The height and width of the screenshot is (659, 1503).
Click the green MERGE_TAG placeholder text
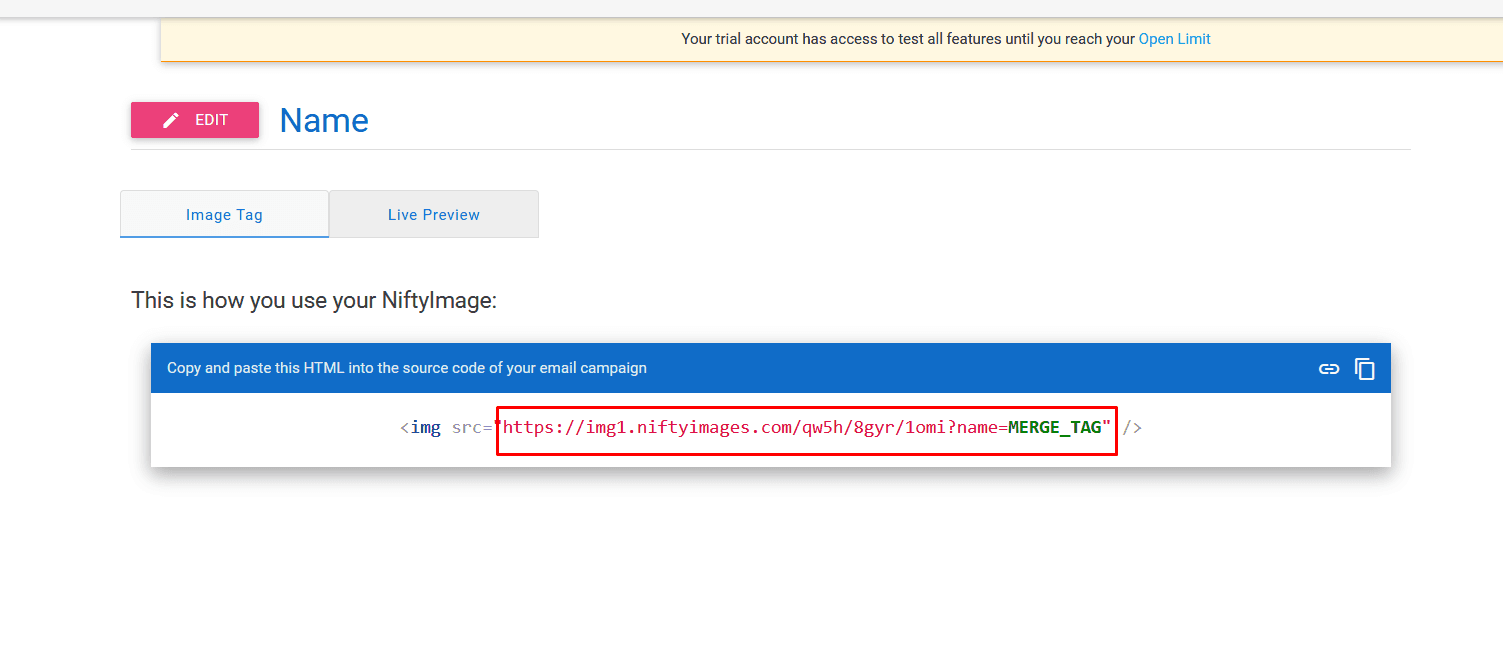point(1054,428)
